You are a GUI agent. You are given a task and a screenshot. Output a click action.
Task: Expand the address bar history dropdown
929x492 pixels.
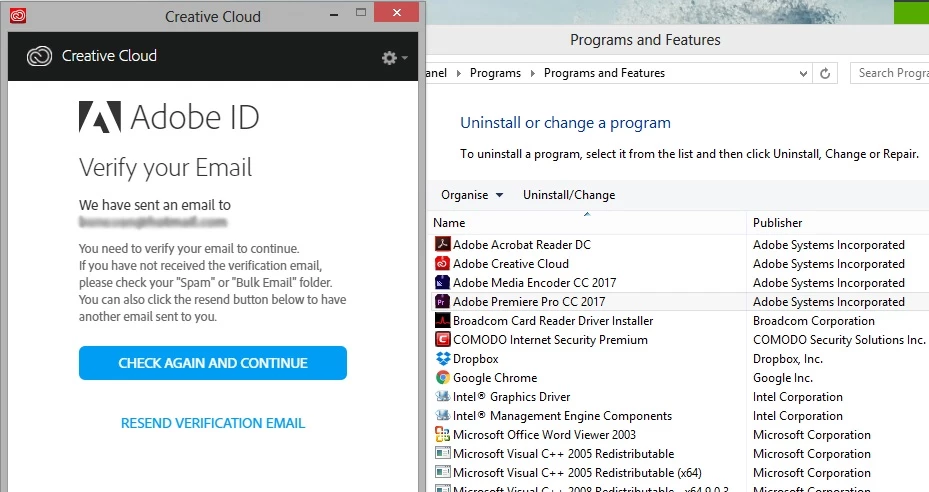tap(803, 74)
